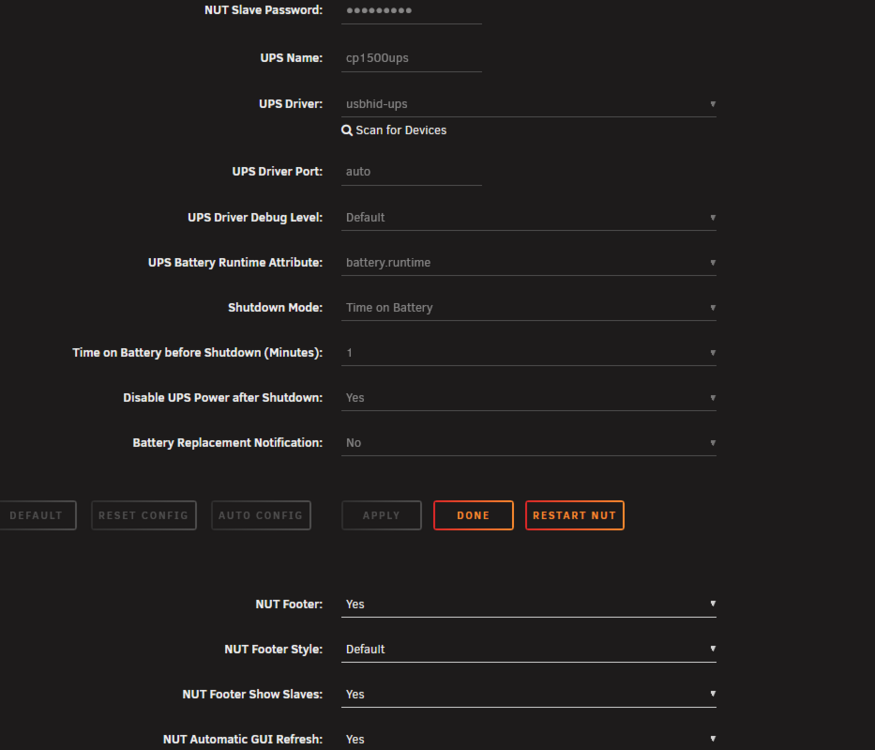Open Disable UPS Power after Shutdown dropdown
The height and width of the screenshot is (750, 875).
pyautogui.click(x=528, y=397)
